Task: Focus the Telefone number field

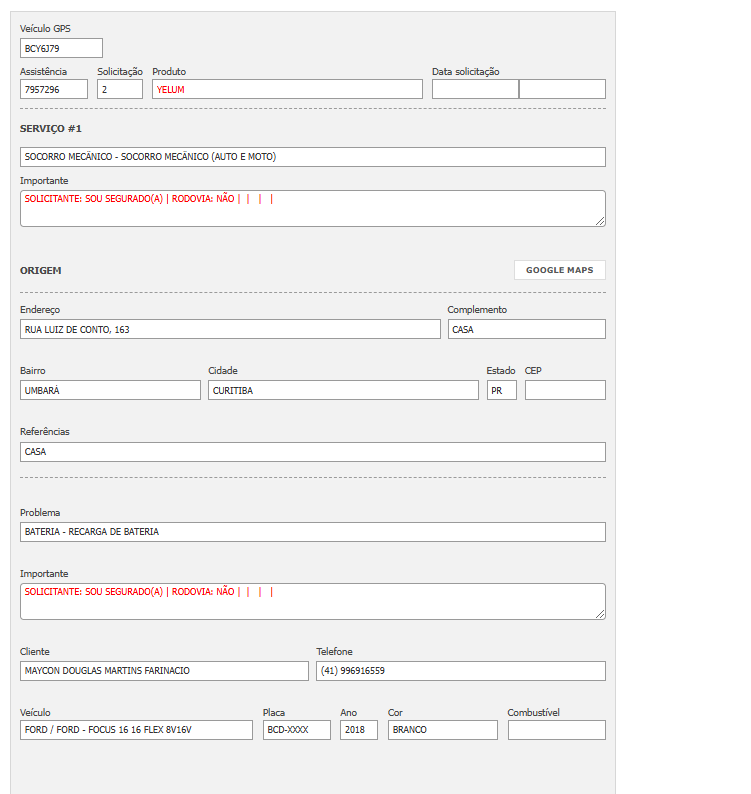Action: pyautogui.click(x=460, y=671)
